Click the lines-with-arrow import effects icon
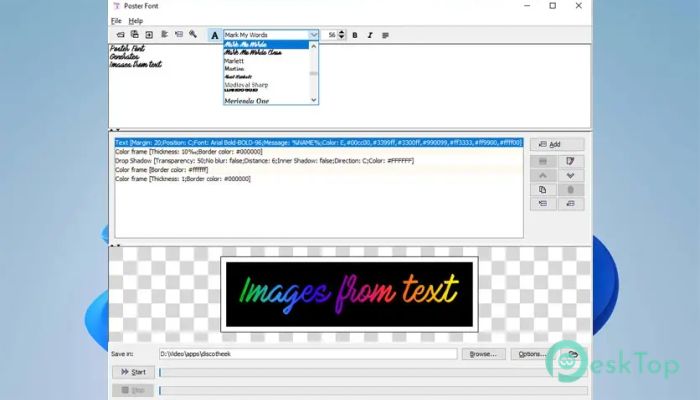The width and height of the screenshot is (700, 400). click(543, 204)
